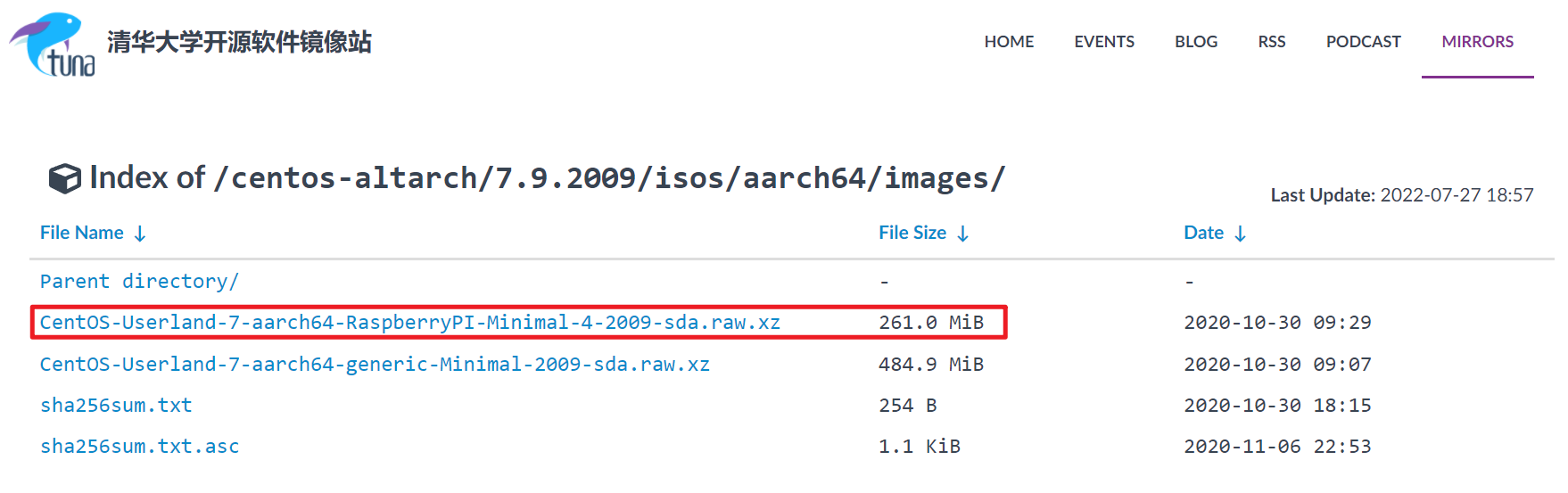This screenshot has width=1568, height=493.
Task: Download the generic-Minimal-2009 raw.xz image
Action: coord(375,365)
